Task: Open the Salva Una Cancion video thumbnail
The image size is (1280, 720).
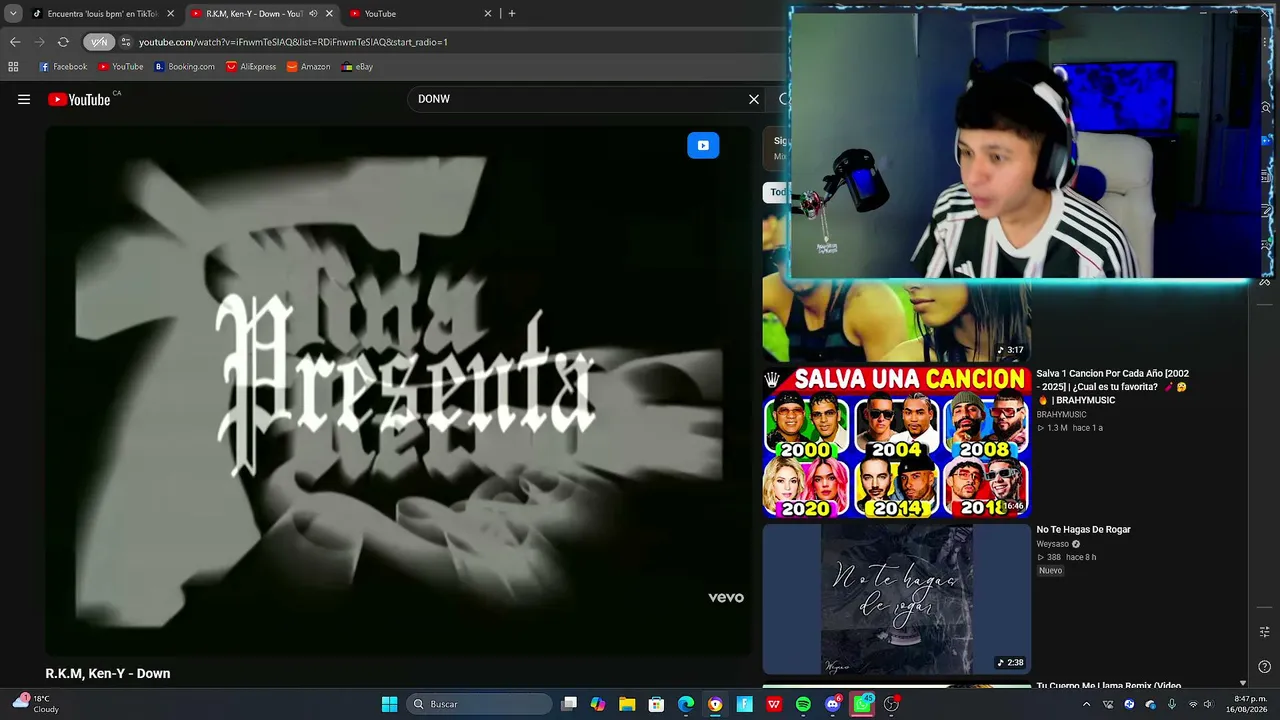Action: 896,442
